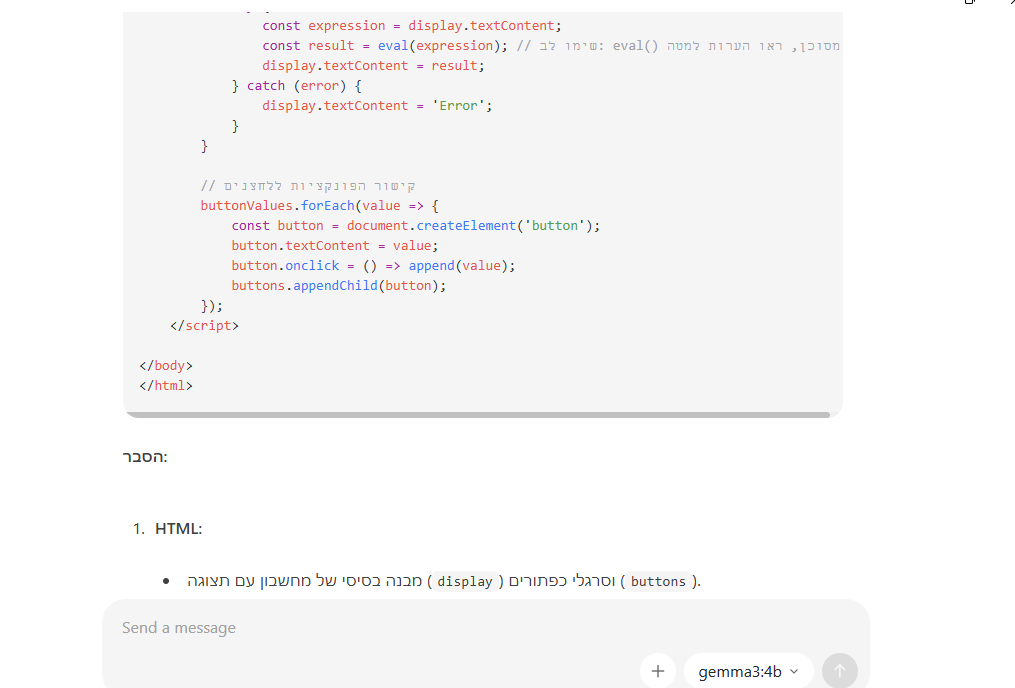Image resolution: width=1015 pixels, height=688 pixels.
Task: Click the inline code word display
Action: pos(465,582)
